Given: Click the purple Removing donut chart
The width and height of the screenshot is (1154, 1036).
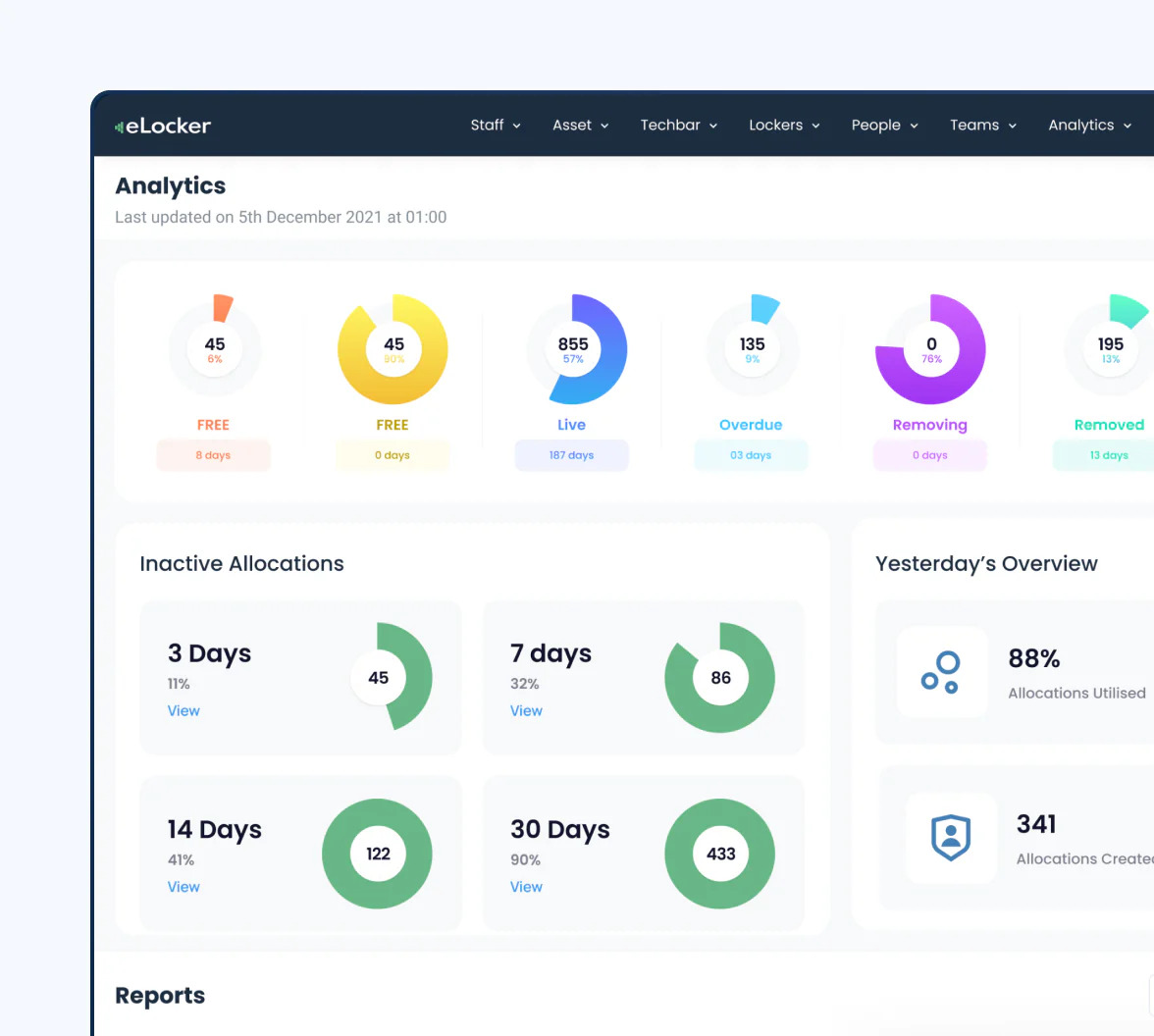Looking at the screenshot, I should pos(930,349).
